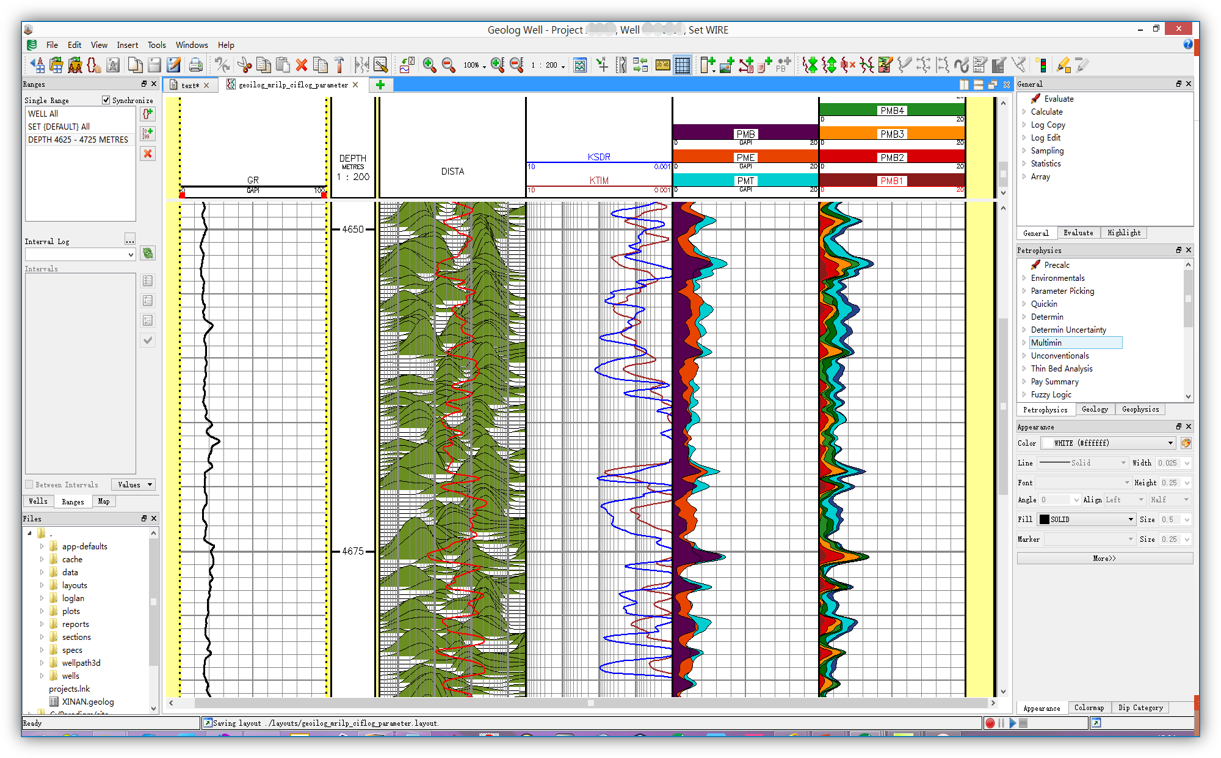
Task: Select the DEPTH 4625 - 4725 METRES range
Action: coord(80,140)
